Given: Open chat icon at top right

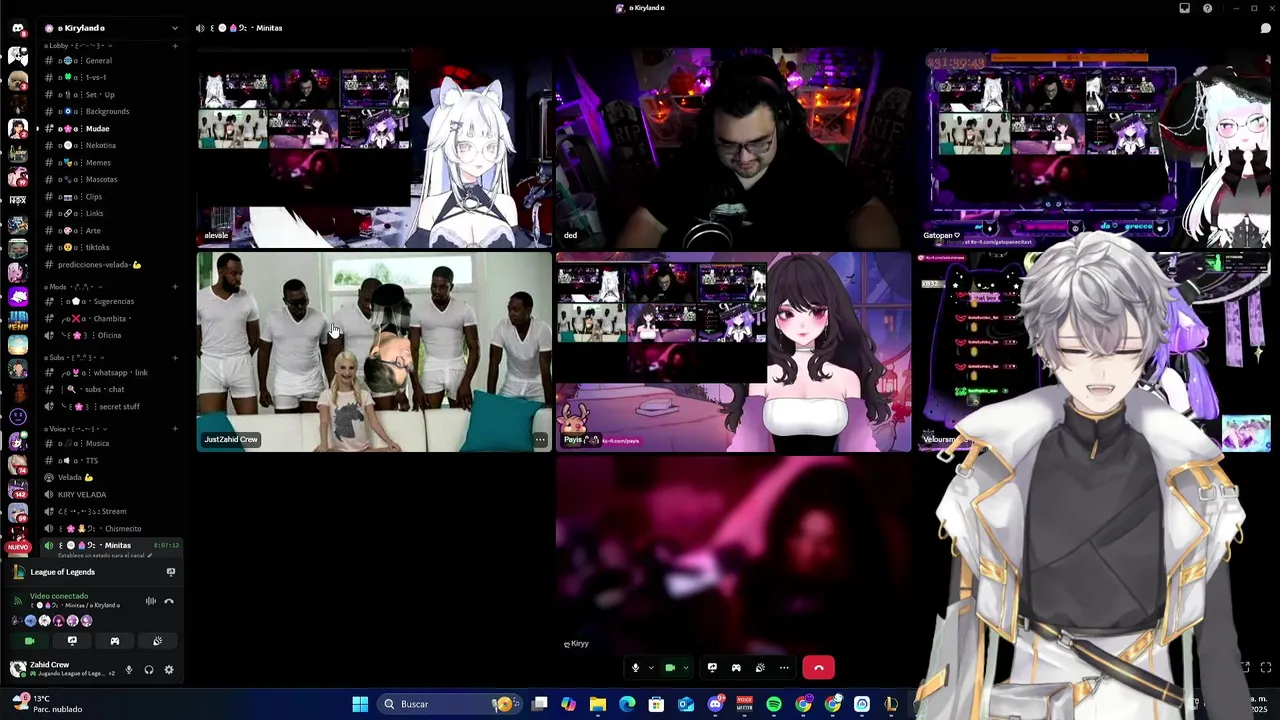Looking at the screenshot, I should 1265,28.
